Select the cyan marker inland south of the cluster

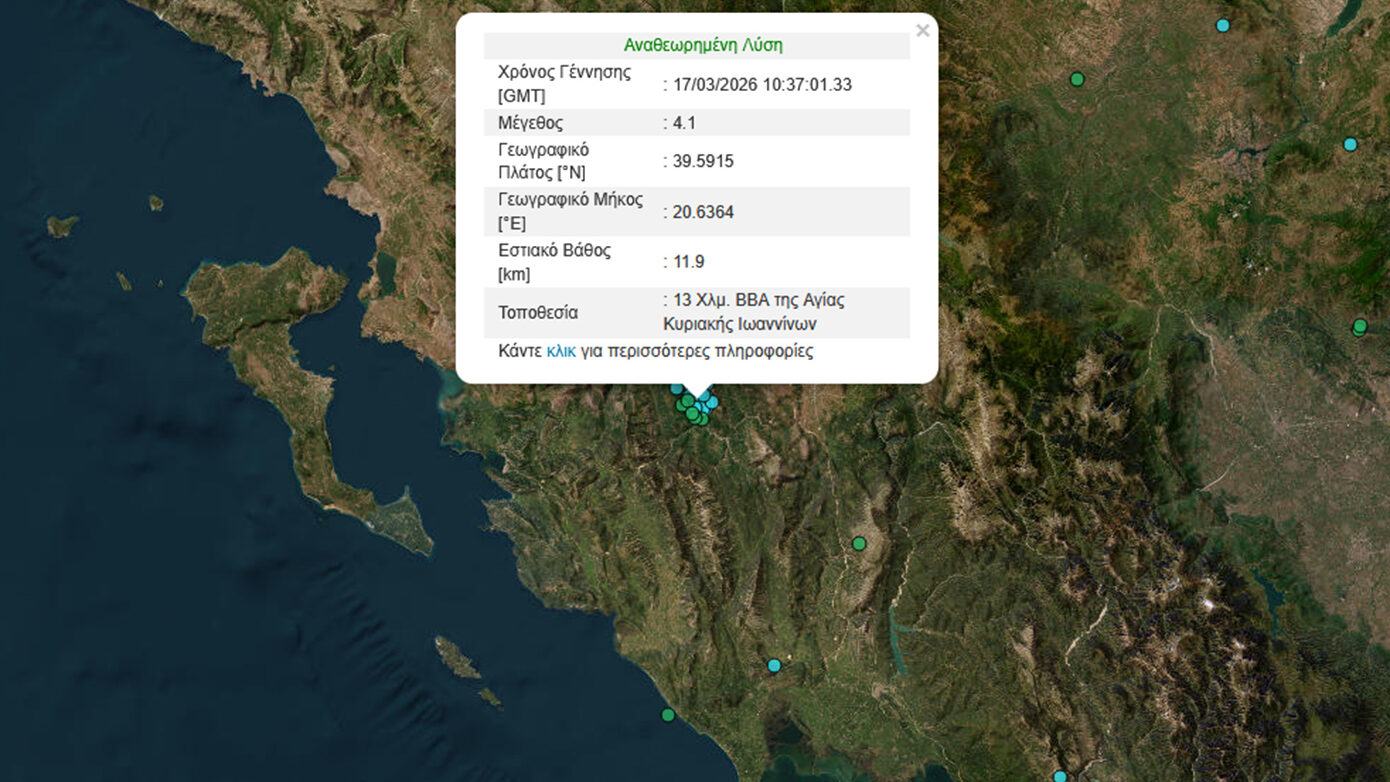click(774, 665)
